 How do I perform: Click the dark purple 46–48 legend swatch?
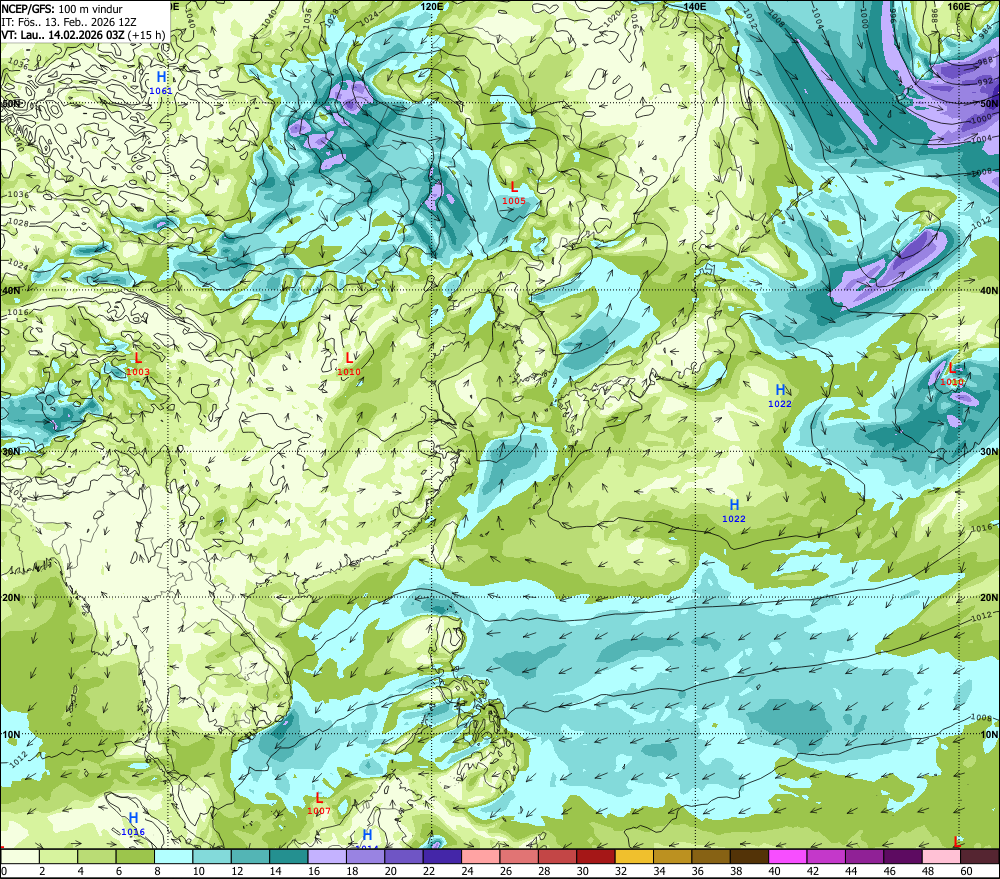tap(904, 857)
